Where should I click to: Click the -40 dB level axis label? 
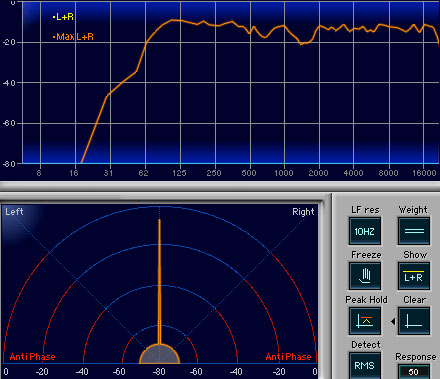tap(9, 83)
